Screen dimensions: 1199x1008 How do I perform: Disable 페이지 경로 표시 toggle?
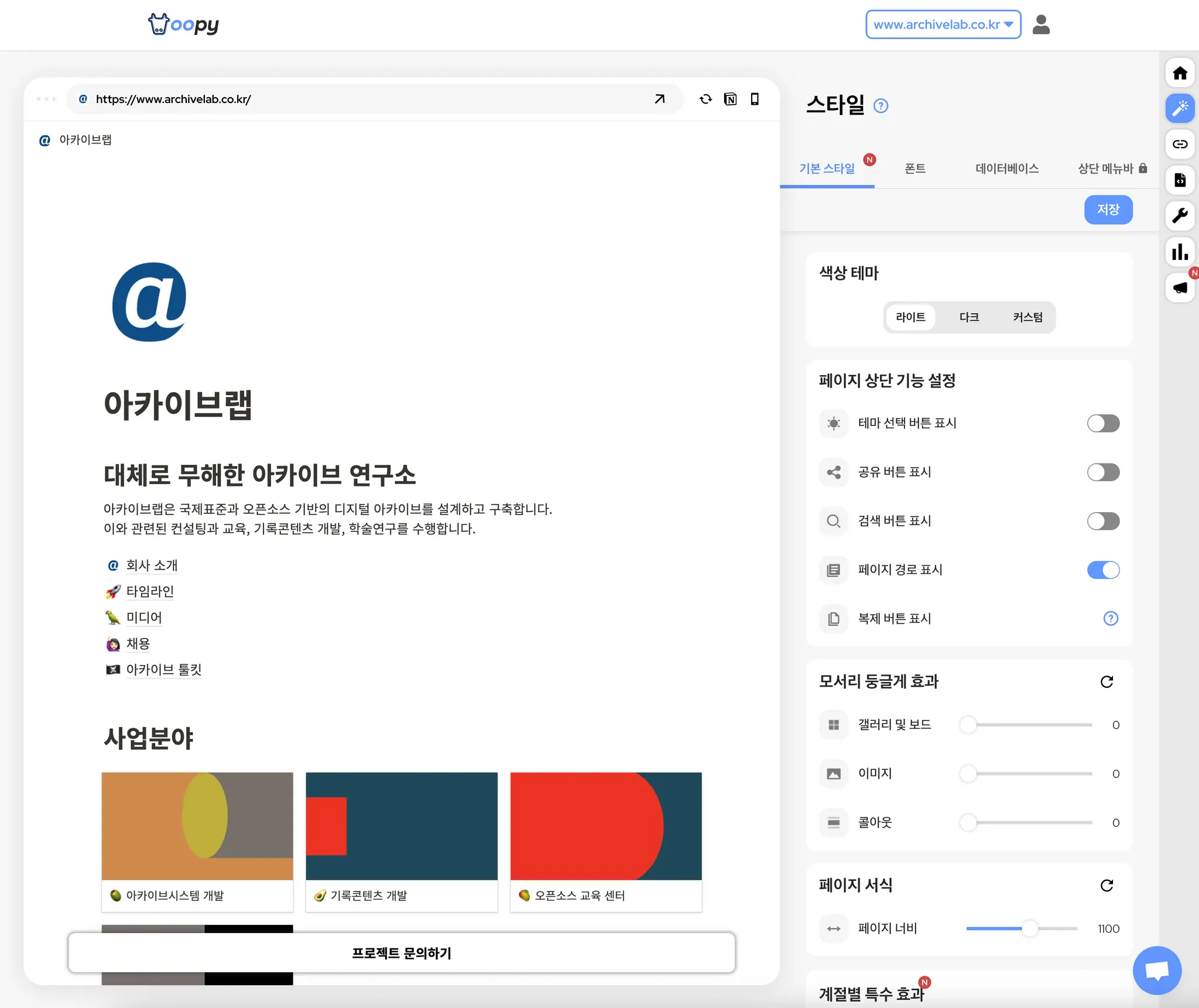(x=1103, y=570)
